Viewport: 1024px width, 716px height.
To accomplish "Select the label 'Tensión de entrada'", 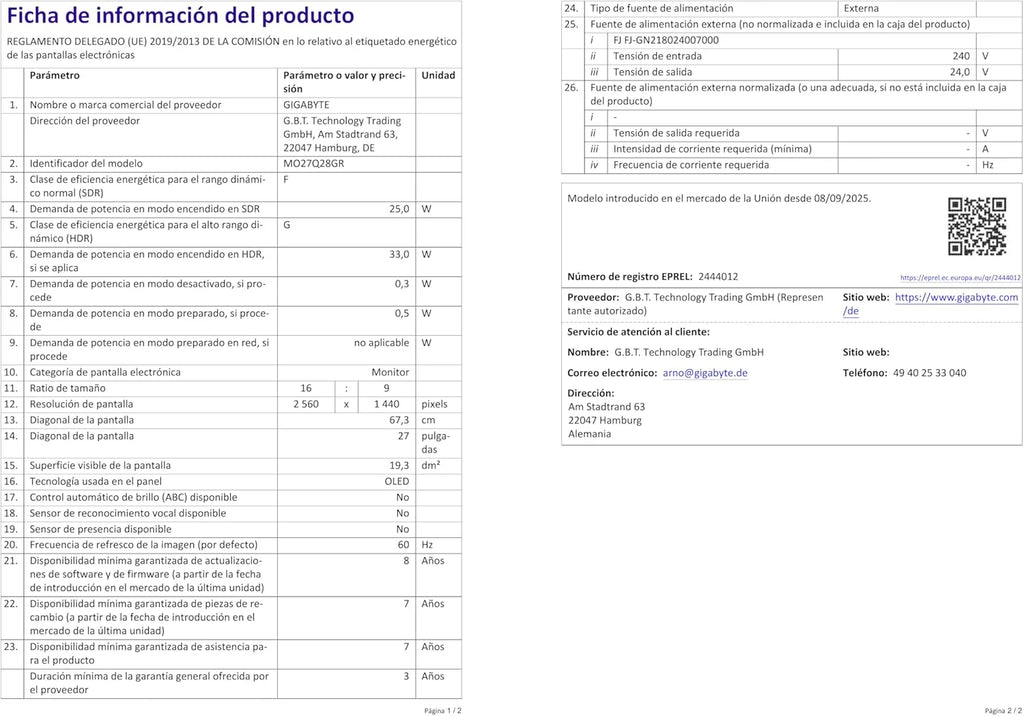I will 658,56.
